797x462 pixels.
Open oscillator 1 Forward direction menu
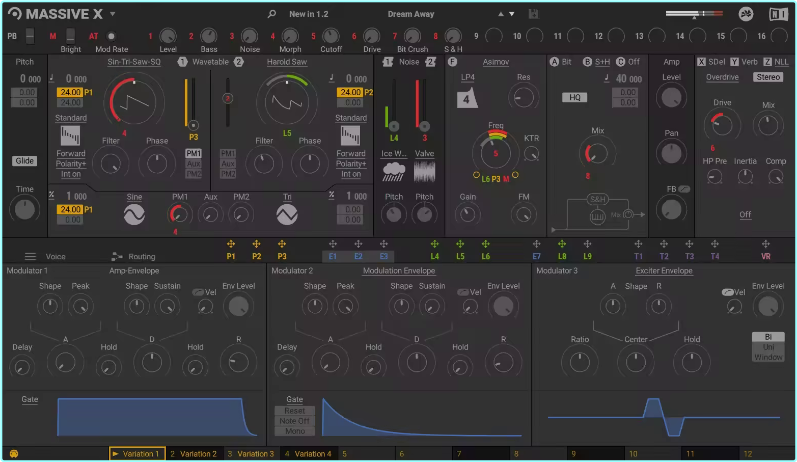(x=71, y=153)
